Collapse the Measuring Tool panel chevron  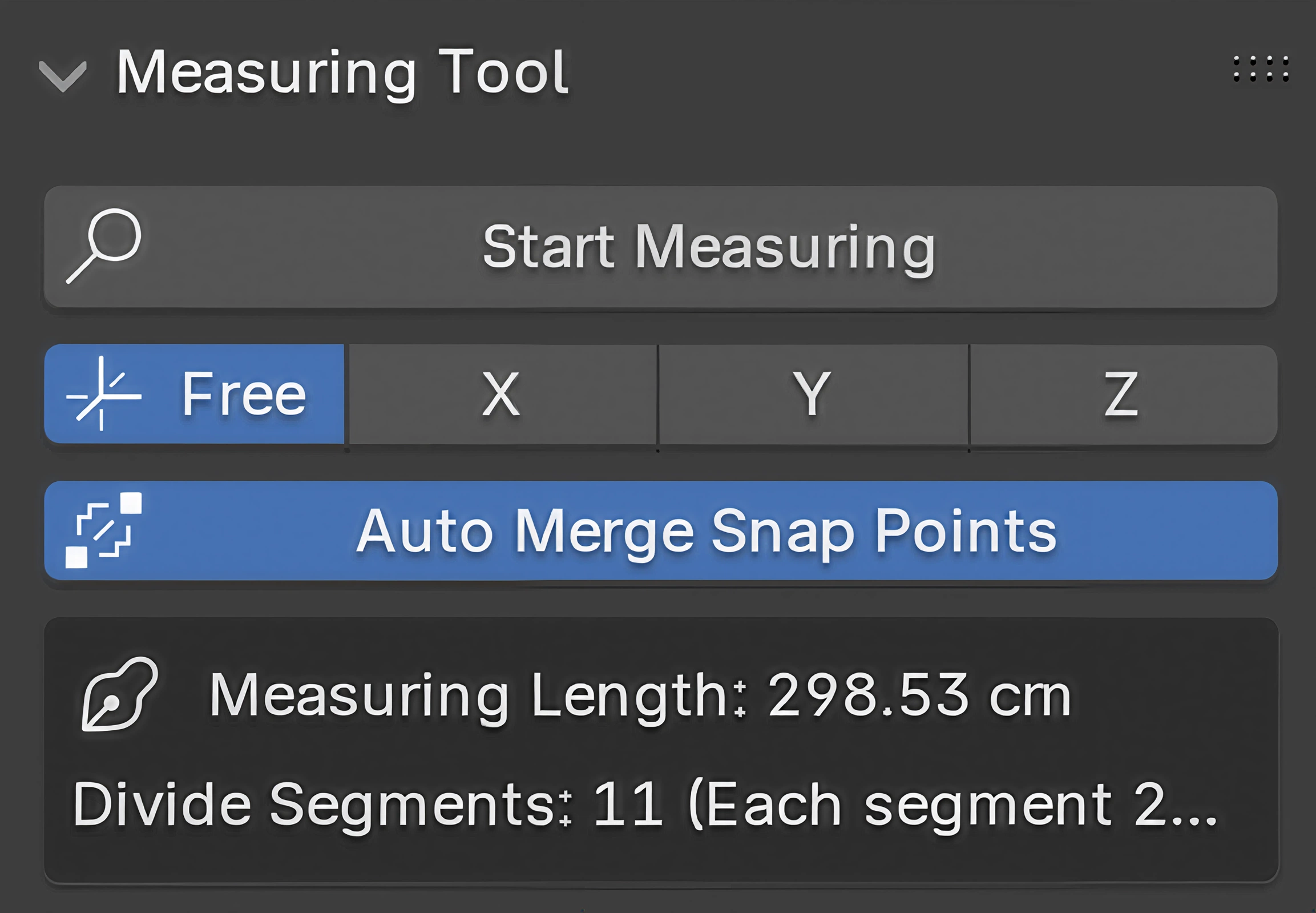(62, 76)
